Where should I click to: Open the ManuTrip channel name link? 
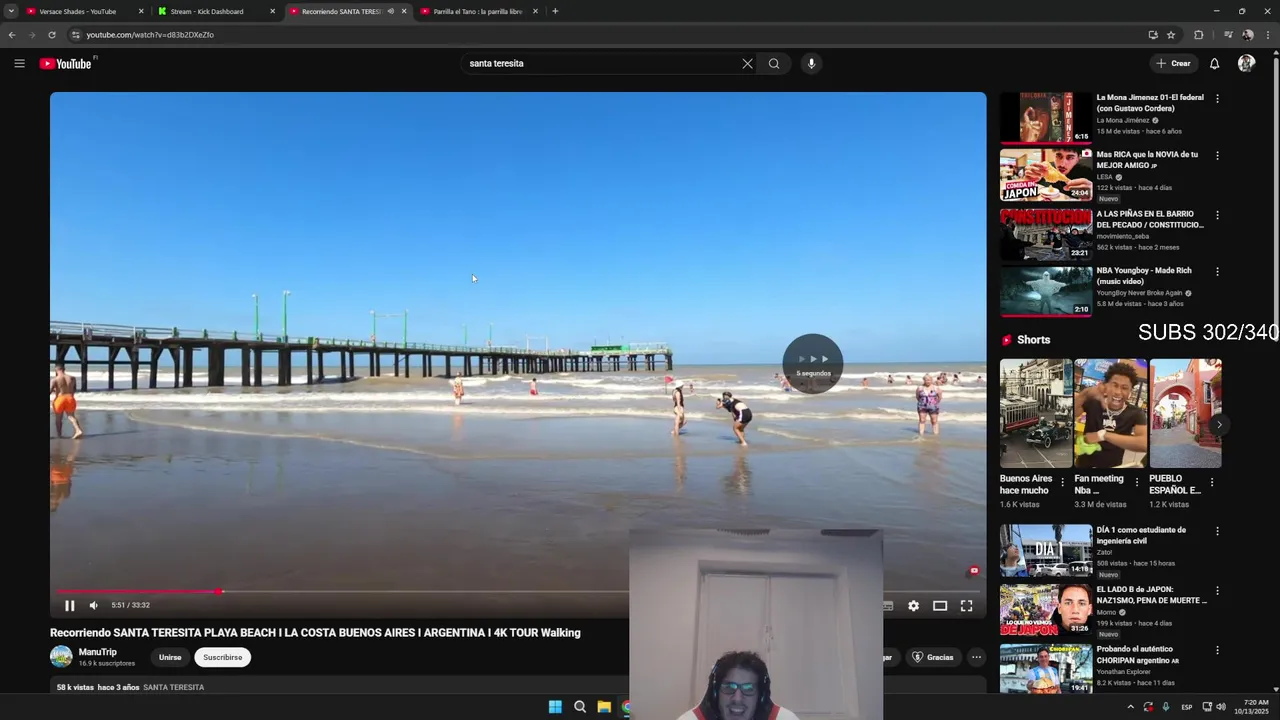point(98,652)
